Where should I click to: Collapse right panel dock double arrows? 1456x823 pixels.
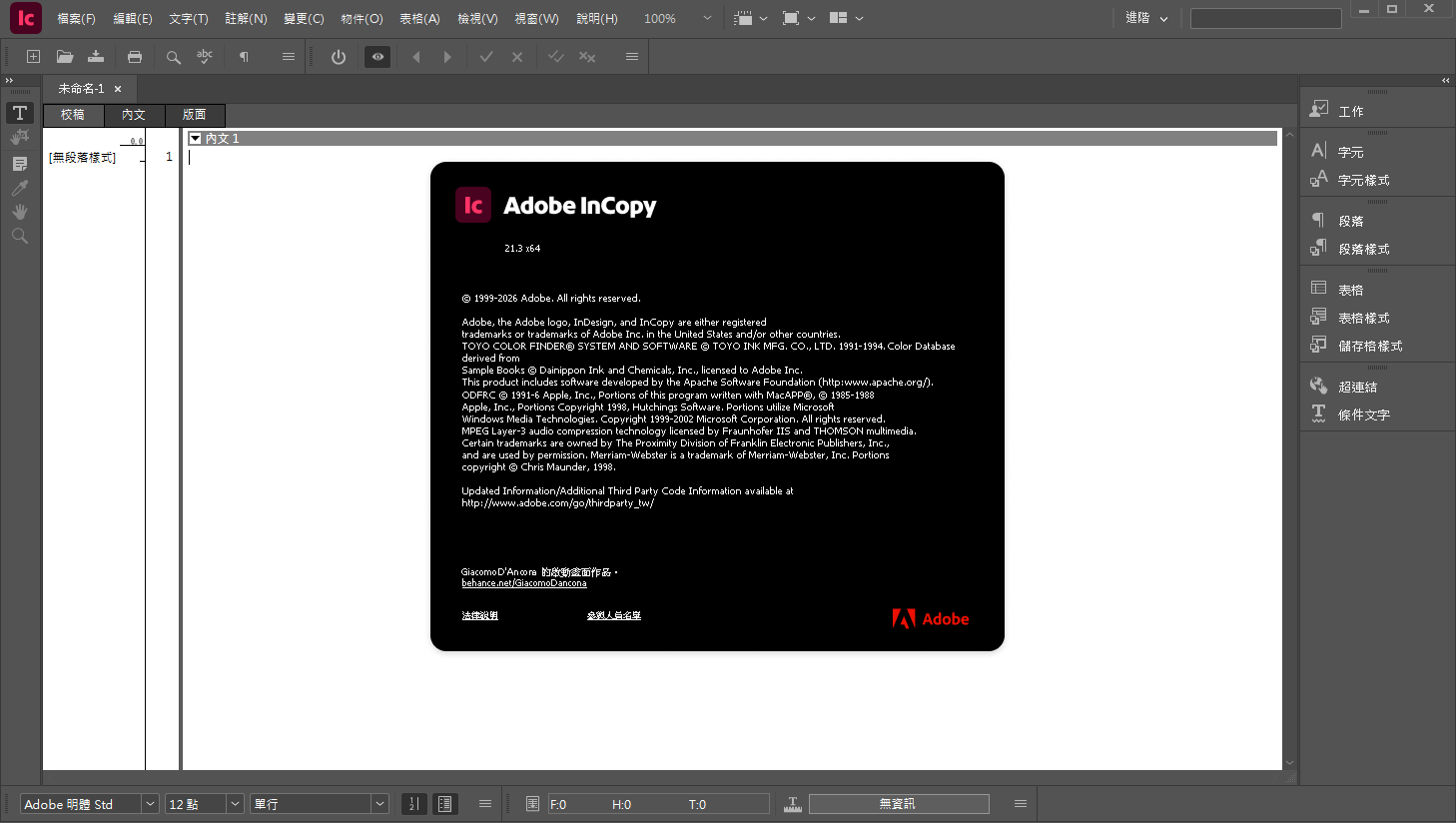1445,80
